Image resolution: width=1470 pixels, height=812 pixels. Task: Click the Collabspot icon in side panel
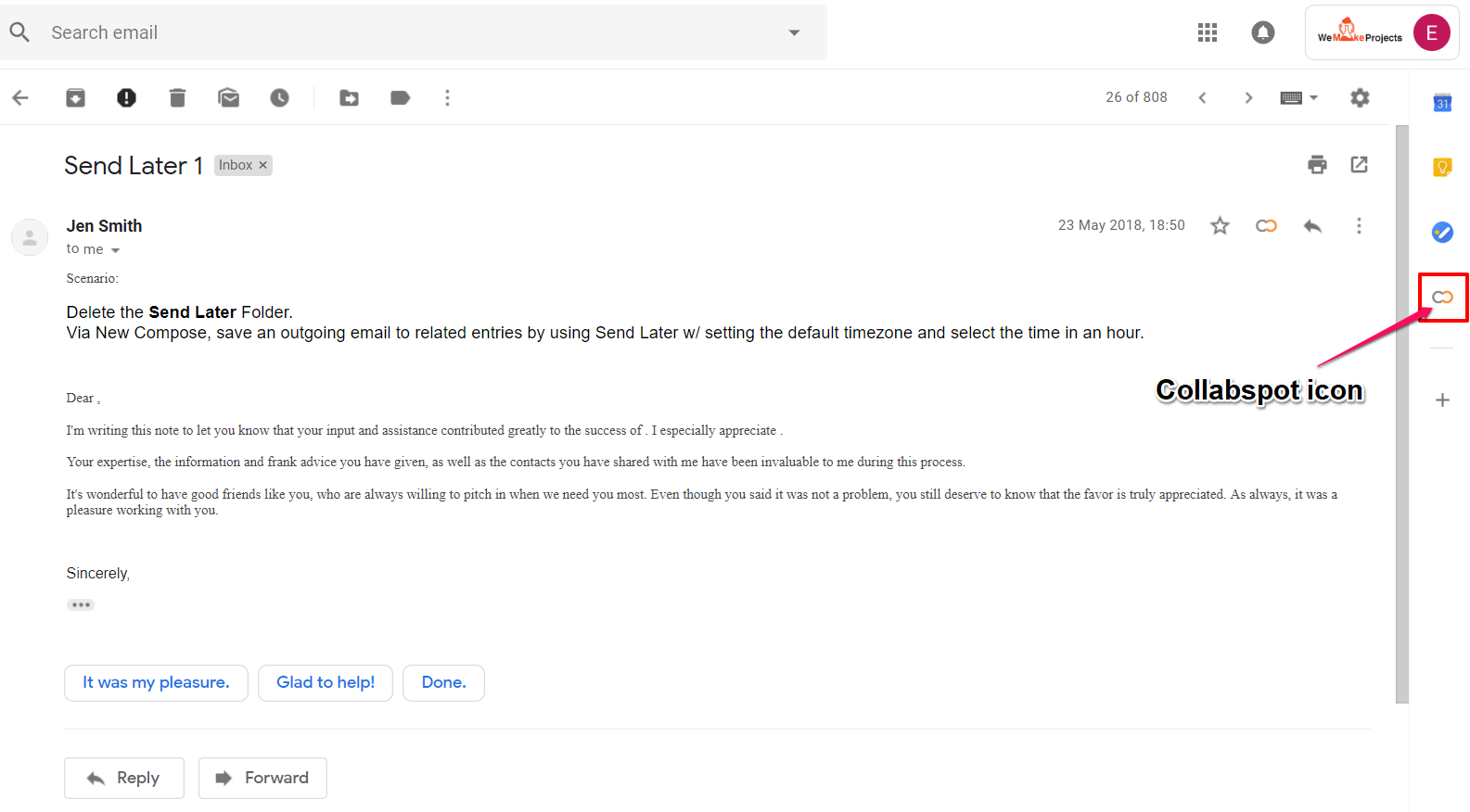click(1442, 298)
